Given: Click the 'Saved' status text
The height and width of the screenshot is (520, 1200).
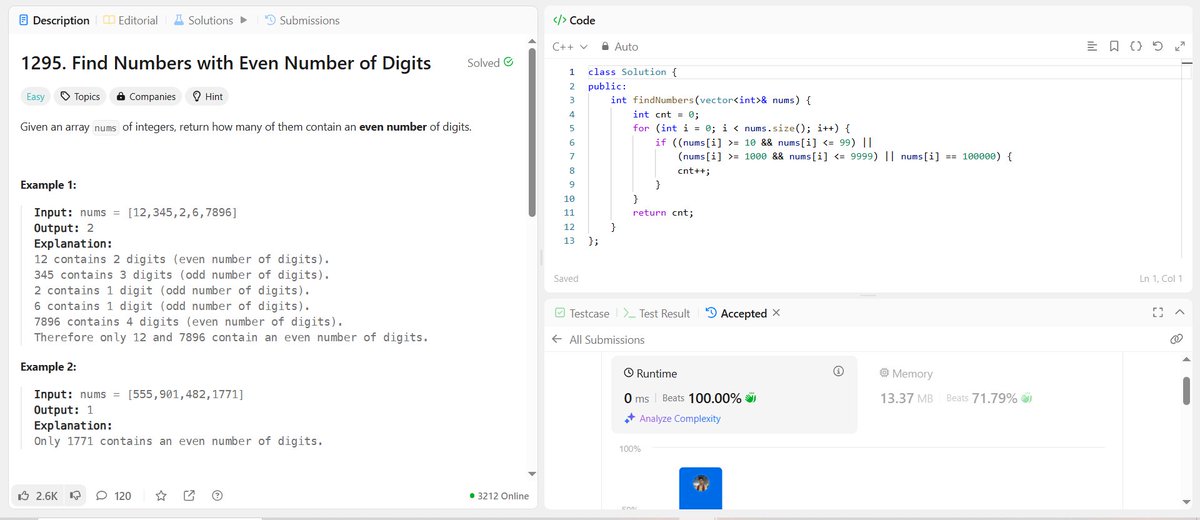Looking at the screenshot, I should [566, 278].
